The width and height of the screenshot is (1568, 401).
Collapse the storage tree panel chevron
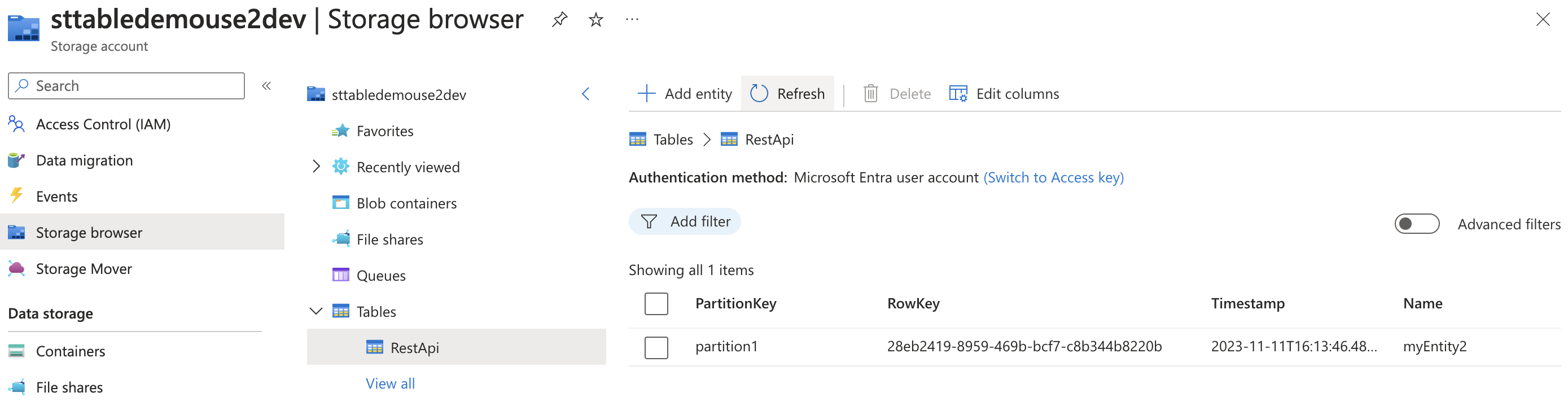click(x=585, y=94)
